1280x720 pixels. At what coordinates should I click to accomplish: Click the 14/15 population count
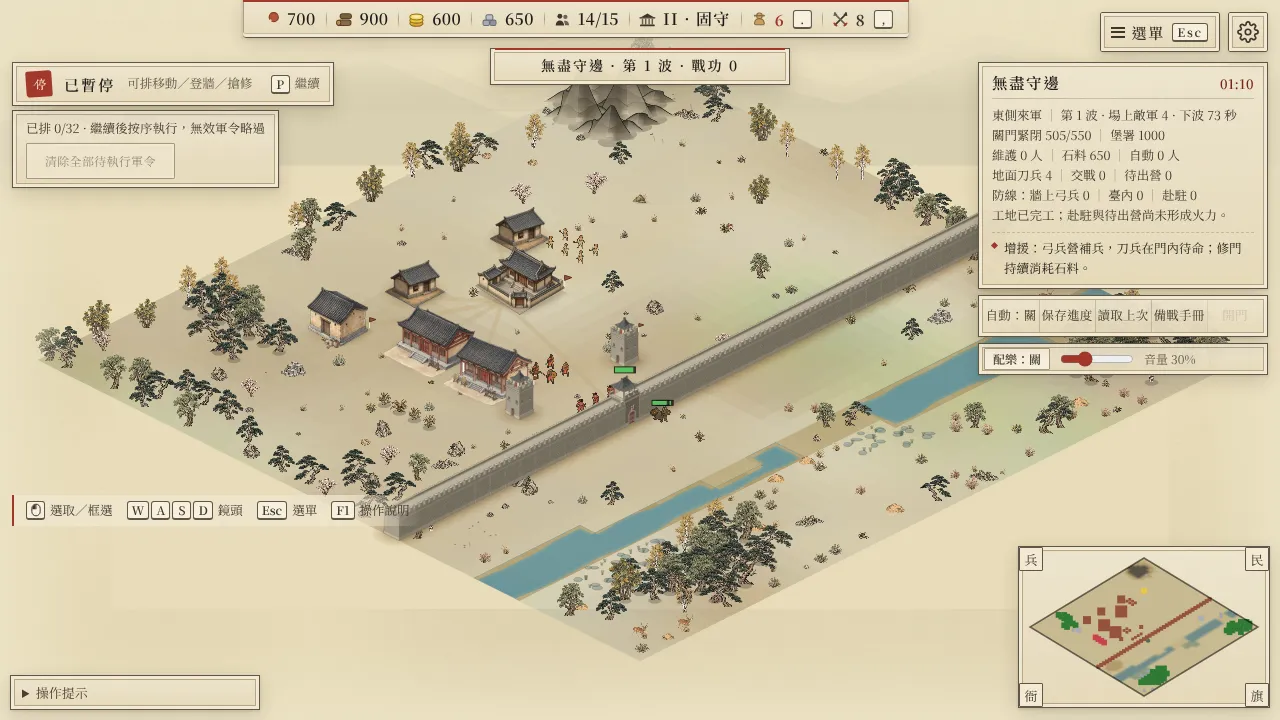598,19
